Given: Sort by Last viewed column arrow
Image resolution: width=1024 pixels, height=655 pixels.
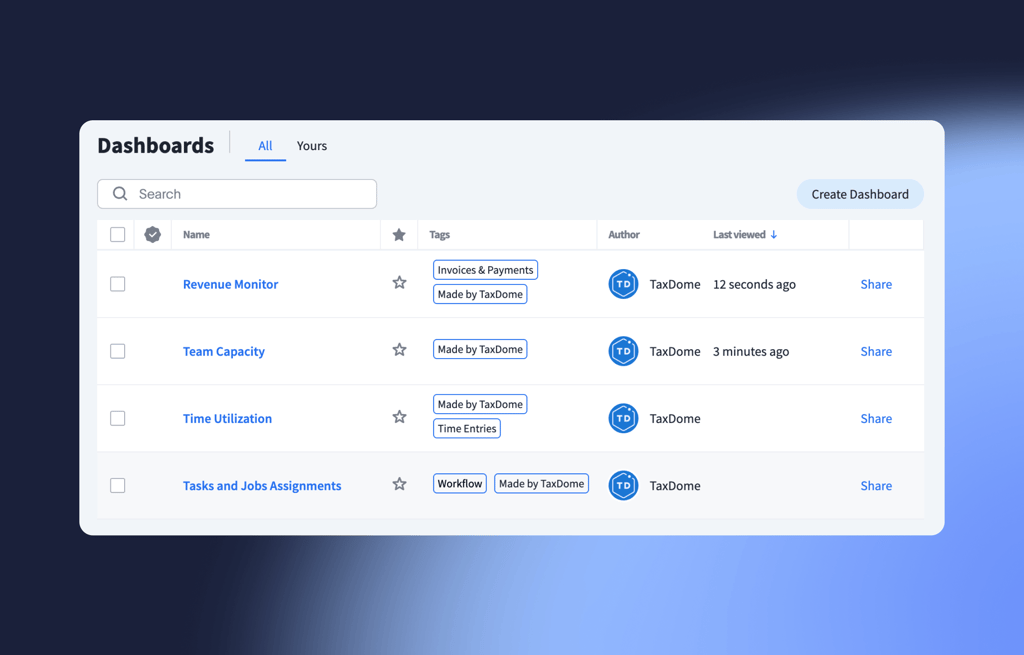Looking at the screenshot, I should tap(774, 235).
